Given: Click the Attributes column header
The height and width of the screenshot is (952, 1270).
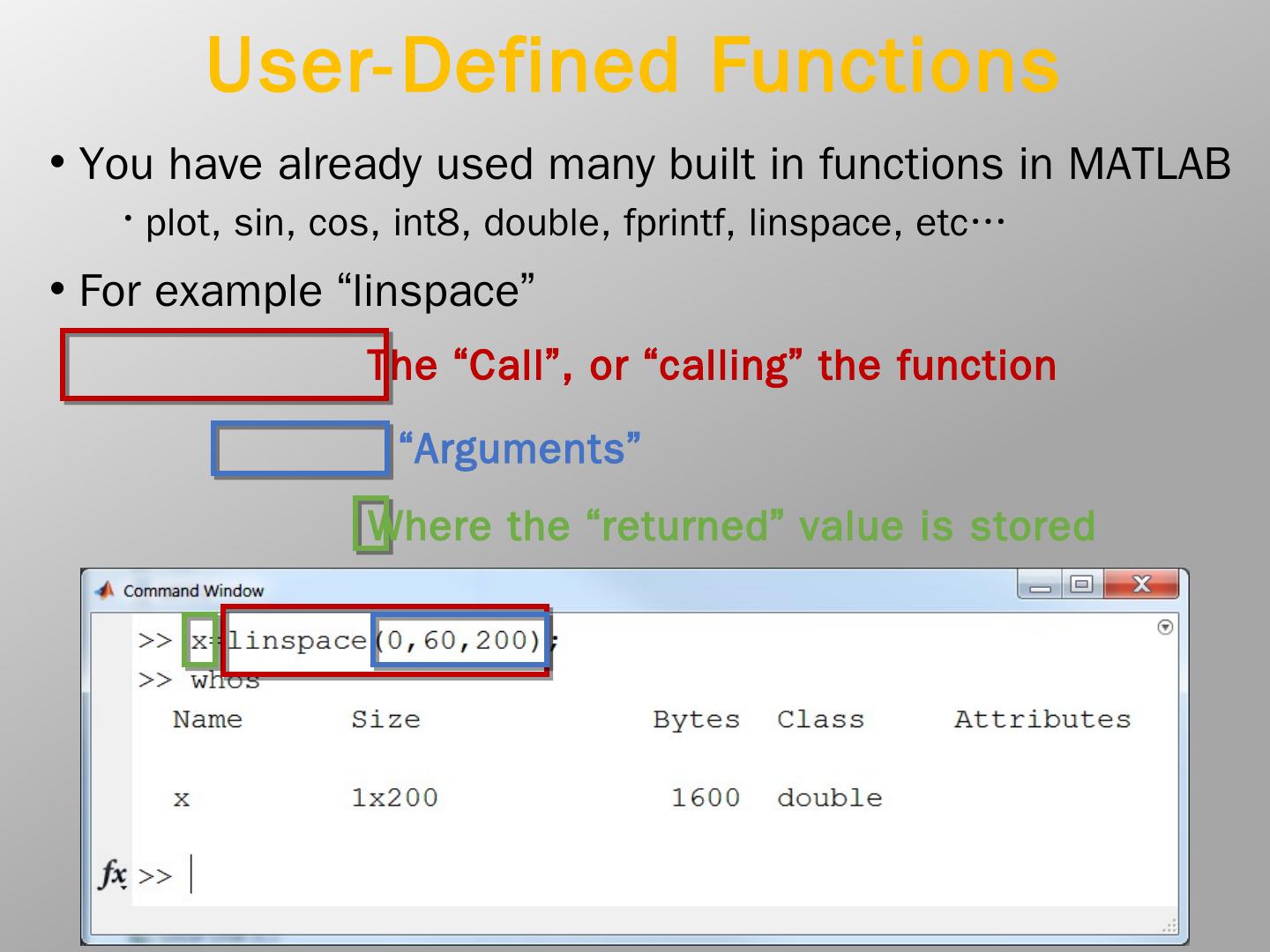Looking at the screenshot, I should pos(1042,719).
